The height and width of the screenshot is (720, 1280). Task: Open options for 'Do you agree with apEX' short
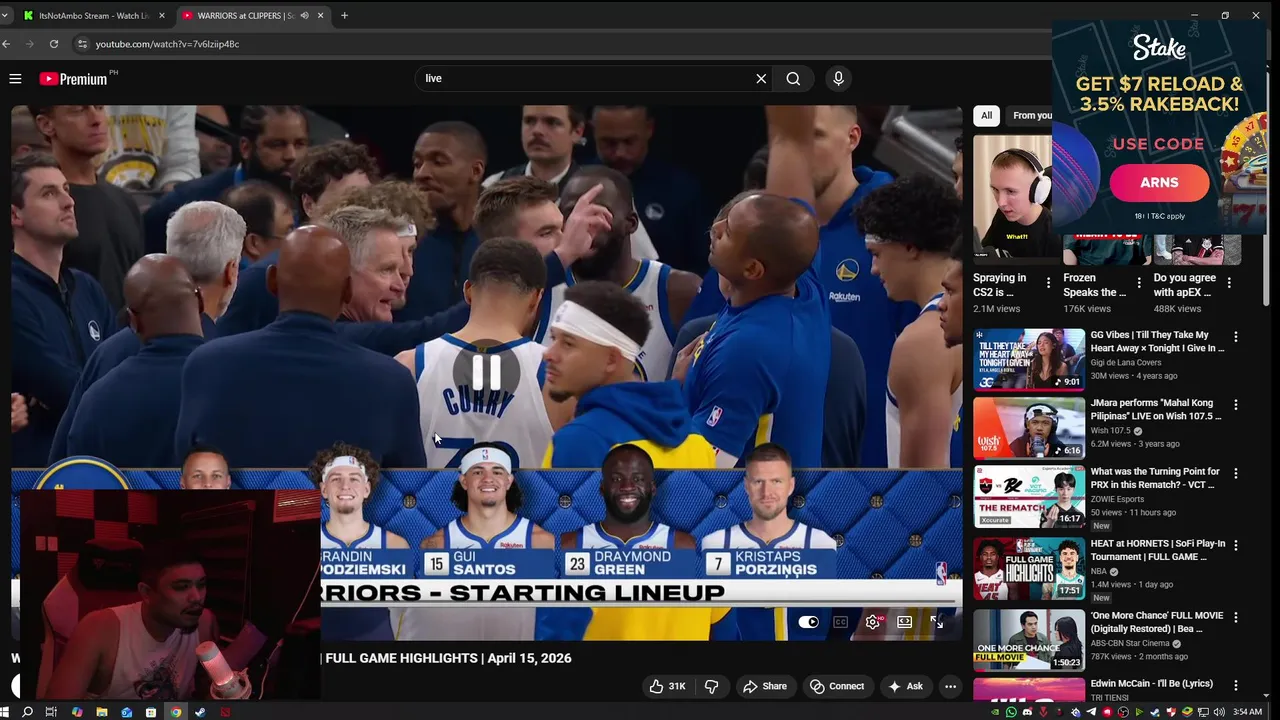[x=1230, y=283]
